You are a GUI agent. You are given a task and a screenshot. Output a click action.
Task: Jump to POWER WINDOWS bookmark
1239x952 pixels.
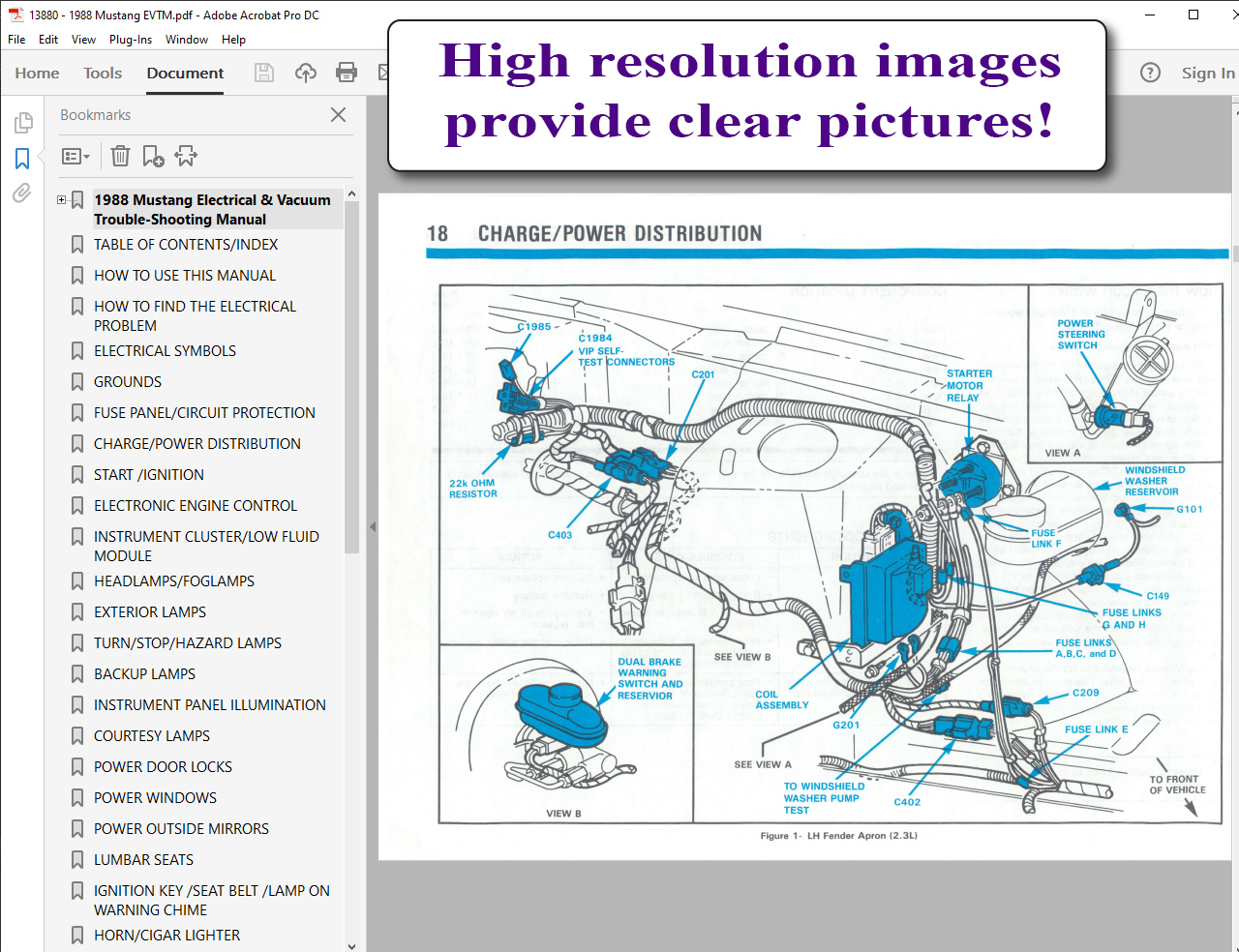point(155,798)
